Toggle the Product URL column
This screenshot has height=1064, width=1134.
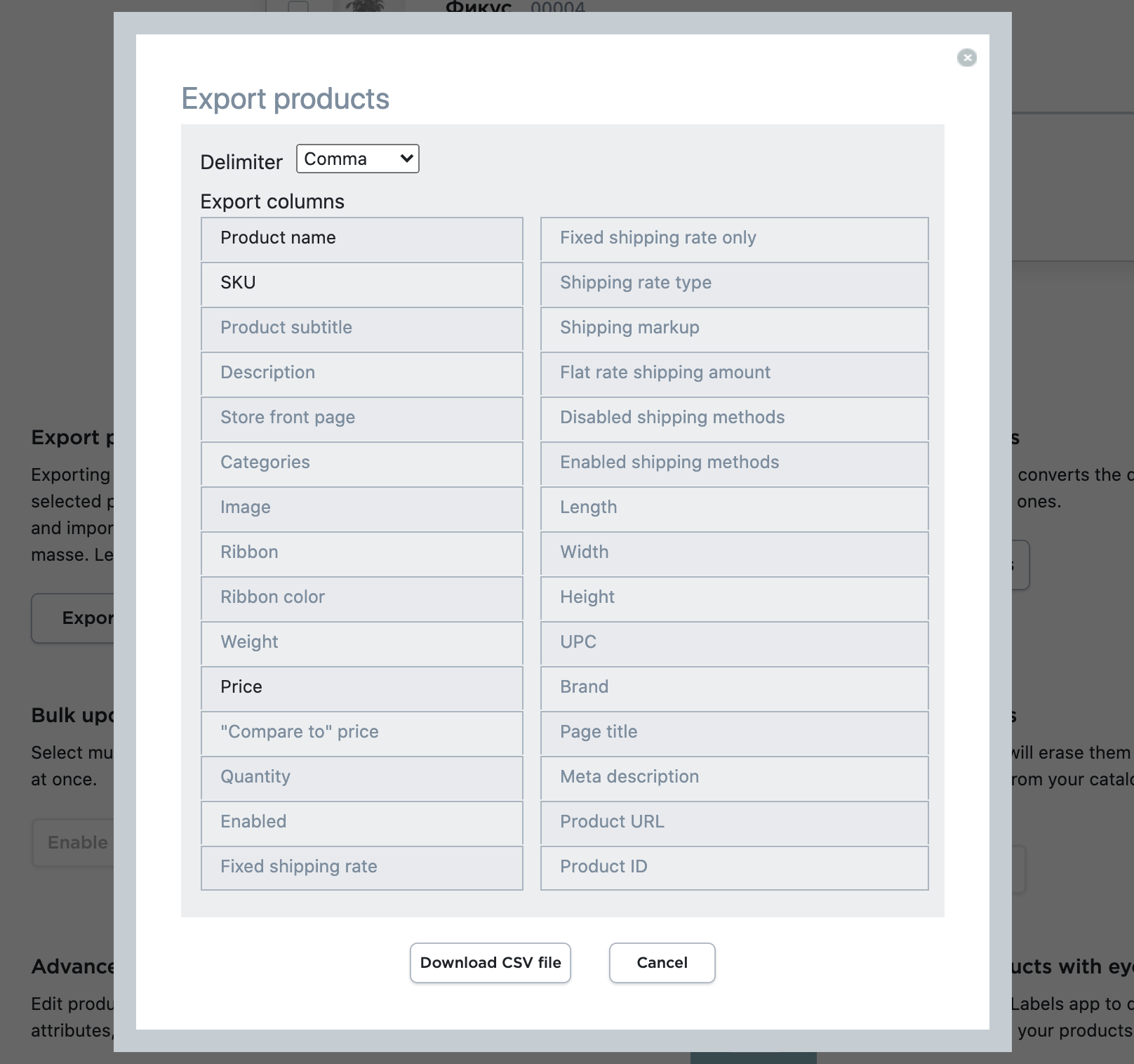[x=734, y=823]
